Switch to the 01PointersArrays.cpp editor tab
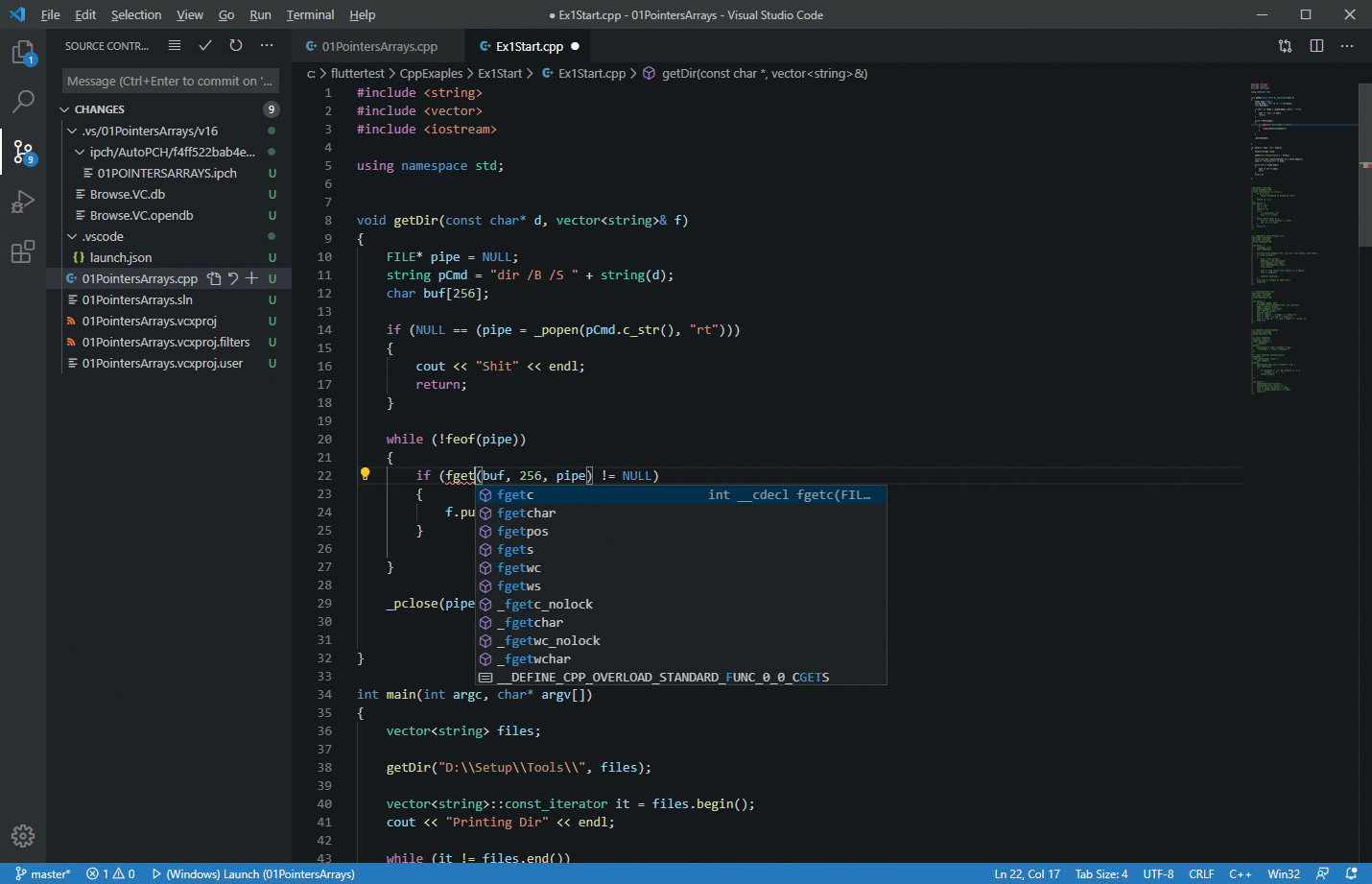1372x884 pixels. click(378, 46)
